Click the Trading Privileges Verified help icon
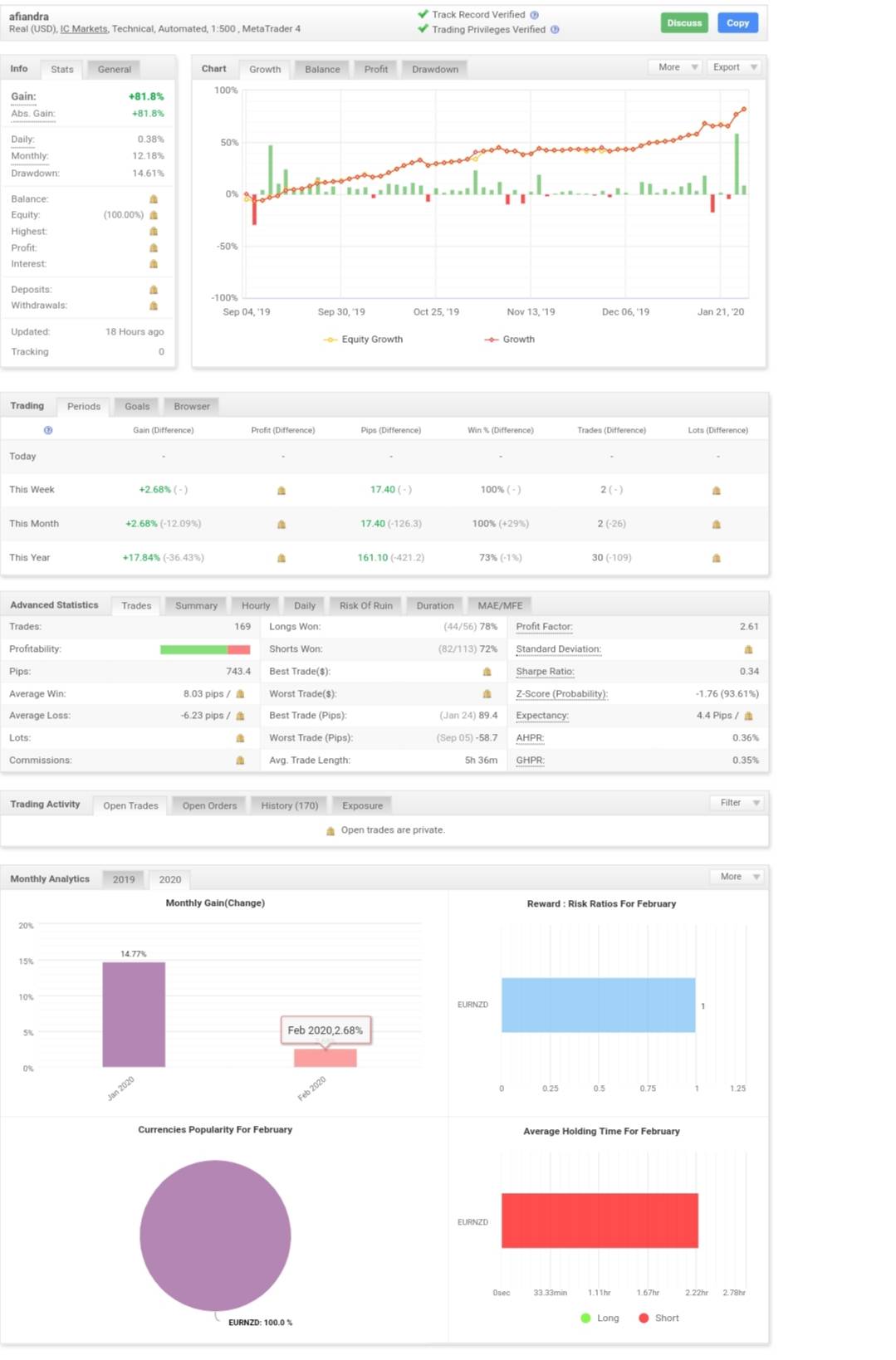 (x=555, y=29)
